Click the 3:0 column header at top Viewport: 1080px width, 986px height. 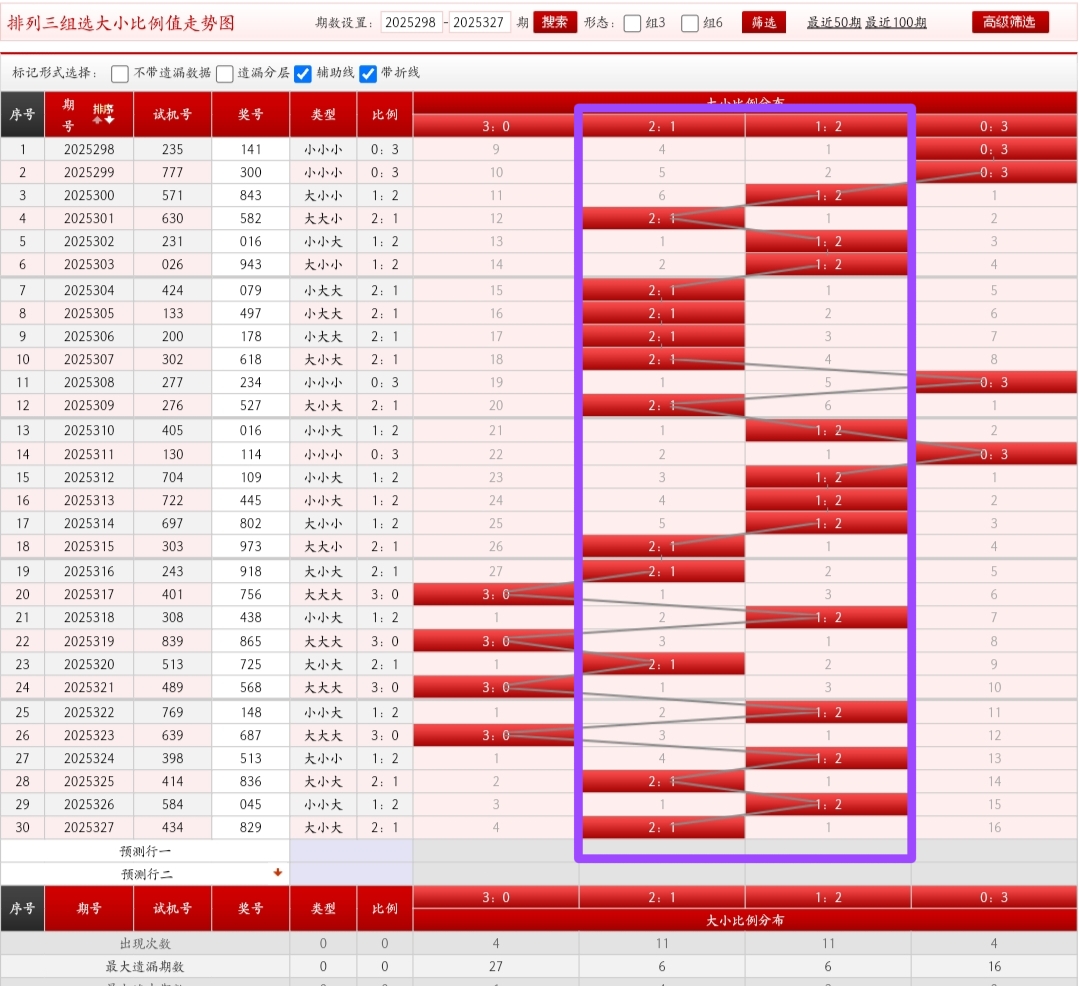coord(496,126)
